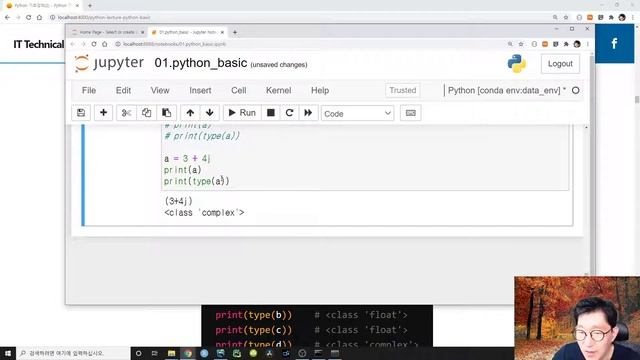This screenshot has height=360, width=640.
Task: Move the selected cell down with the arrow
Action: (x=210, y=113)
